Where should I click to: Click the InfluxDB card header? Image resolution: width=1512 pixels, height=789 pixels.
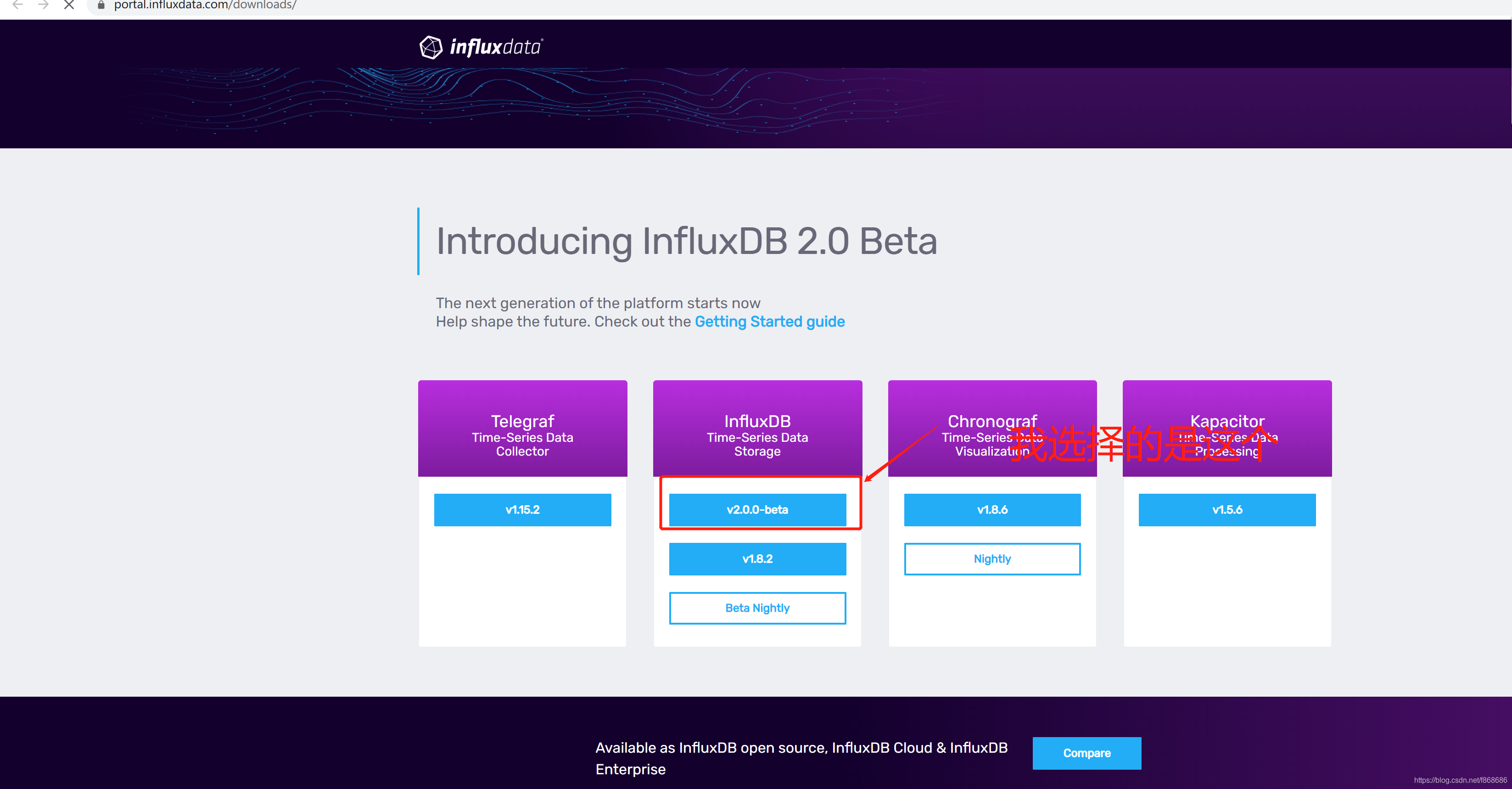click(x=757, y=428)
